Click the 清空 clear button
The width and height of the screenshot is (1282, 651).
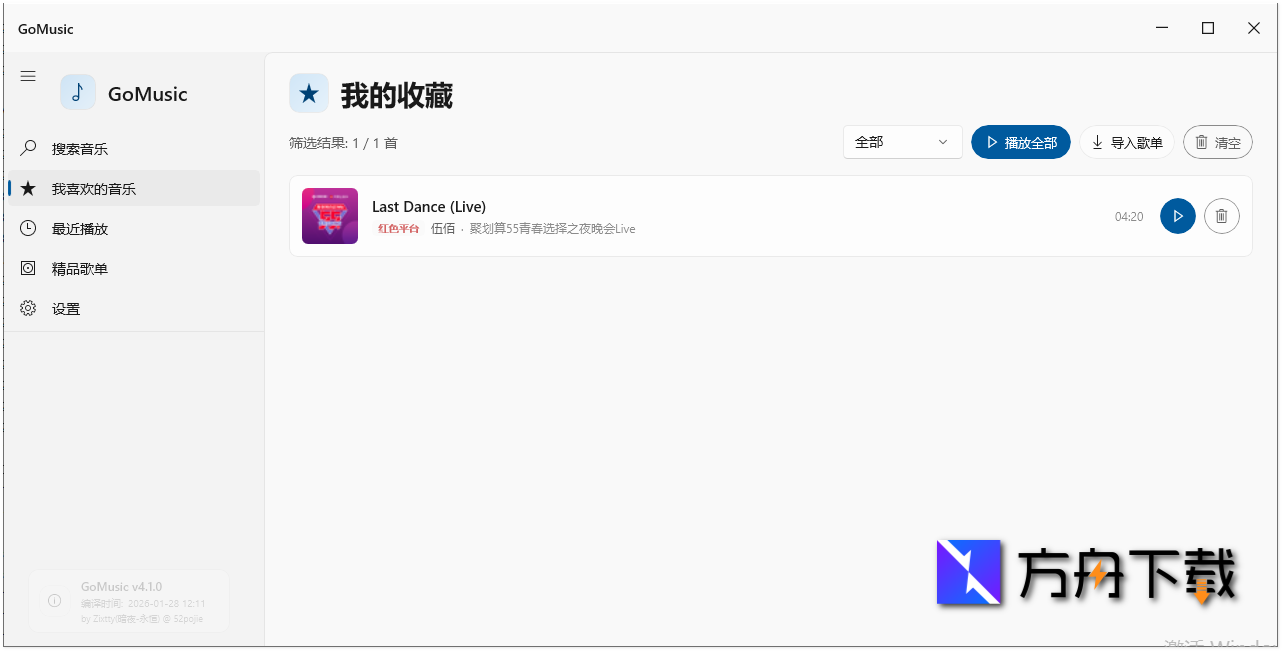click(1217, 142)
